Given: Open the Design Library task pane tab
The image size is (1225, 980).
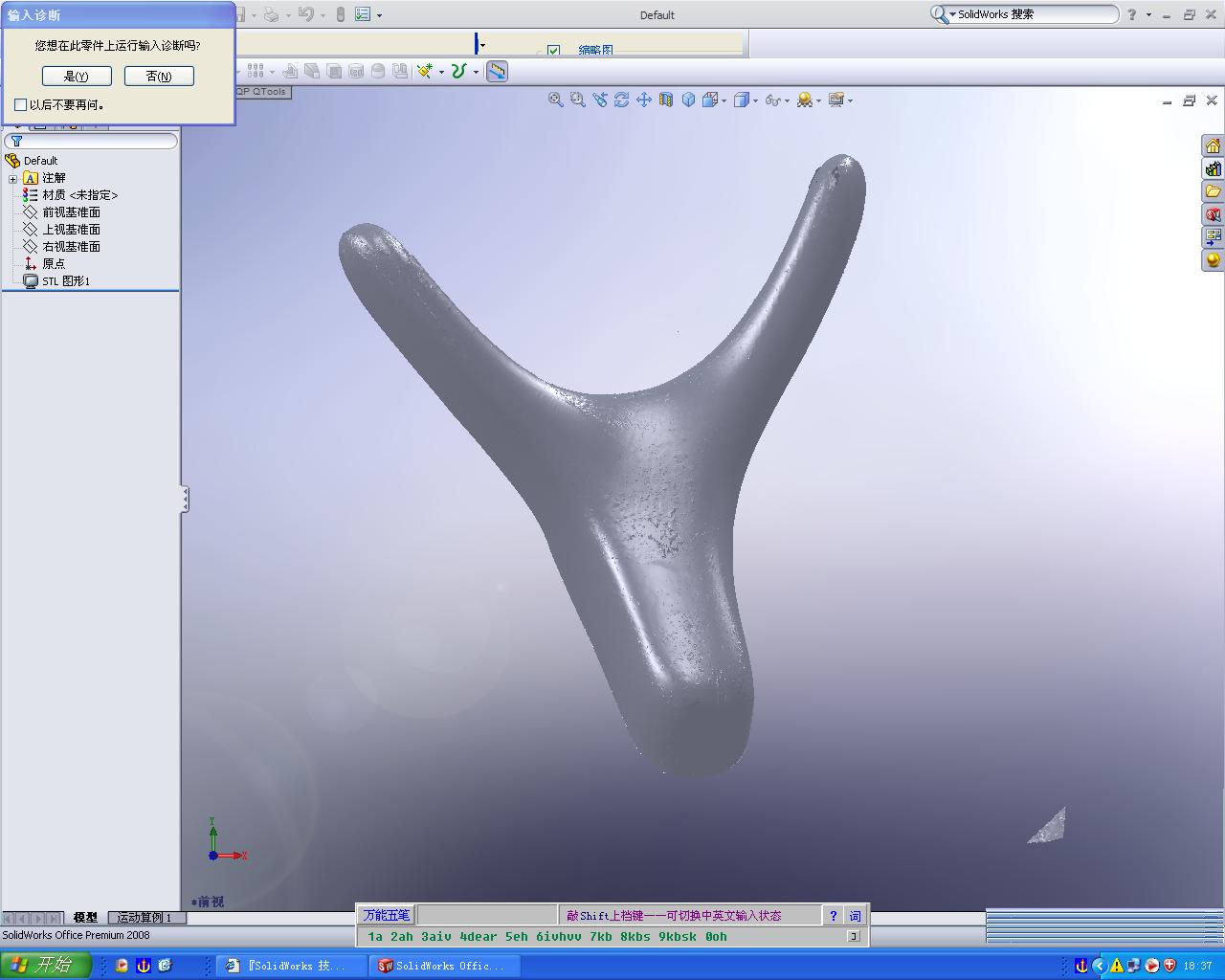Looking at the screenshot, I should [1213, 168].
